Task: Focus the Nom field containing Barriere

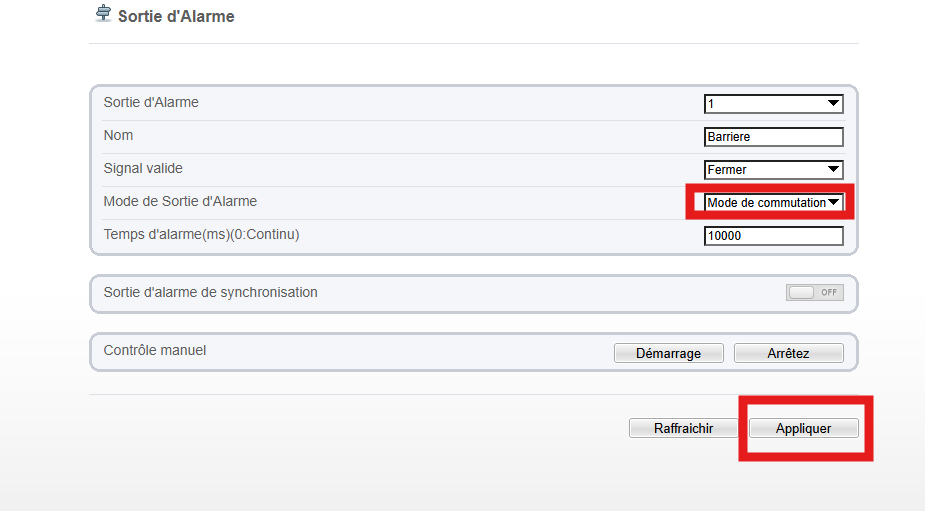Action: (773, 137)
